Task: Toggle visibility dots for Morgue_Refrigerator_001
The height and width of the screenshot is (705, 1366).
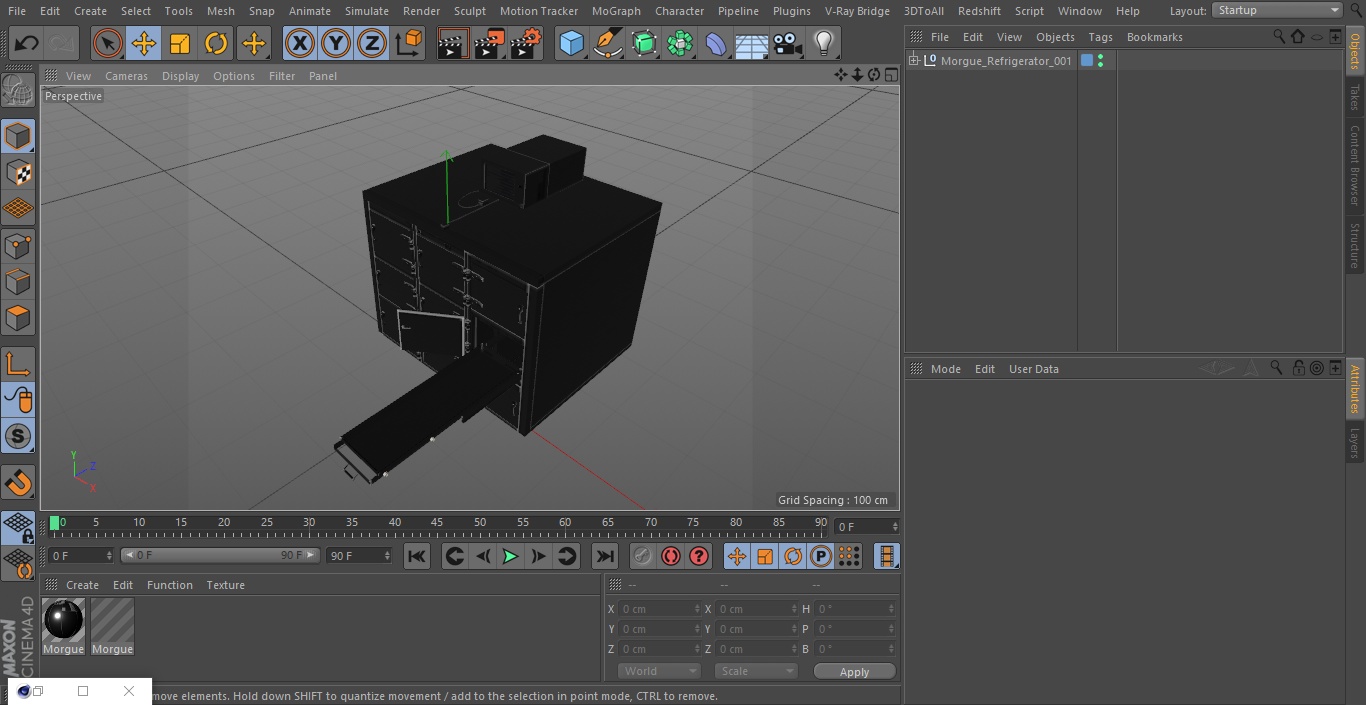Action: 1100,61
